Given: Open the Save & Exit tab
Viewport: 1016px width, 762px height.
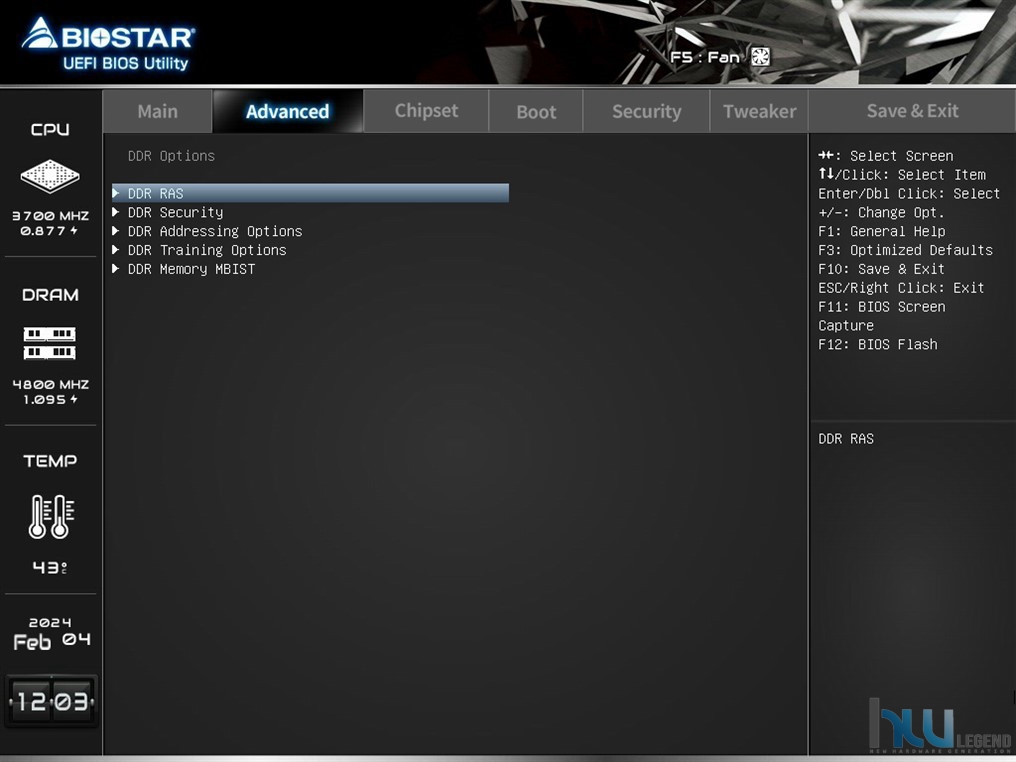Looking at the screenshot, I should [912, 111].
